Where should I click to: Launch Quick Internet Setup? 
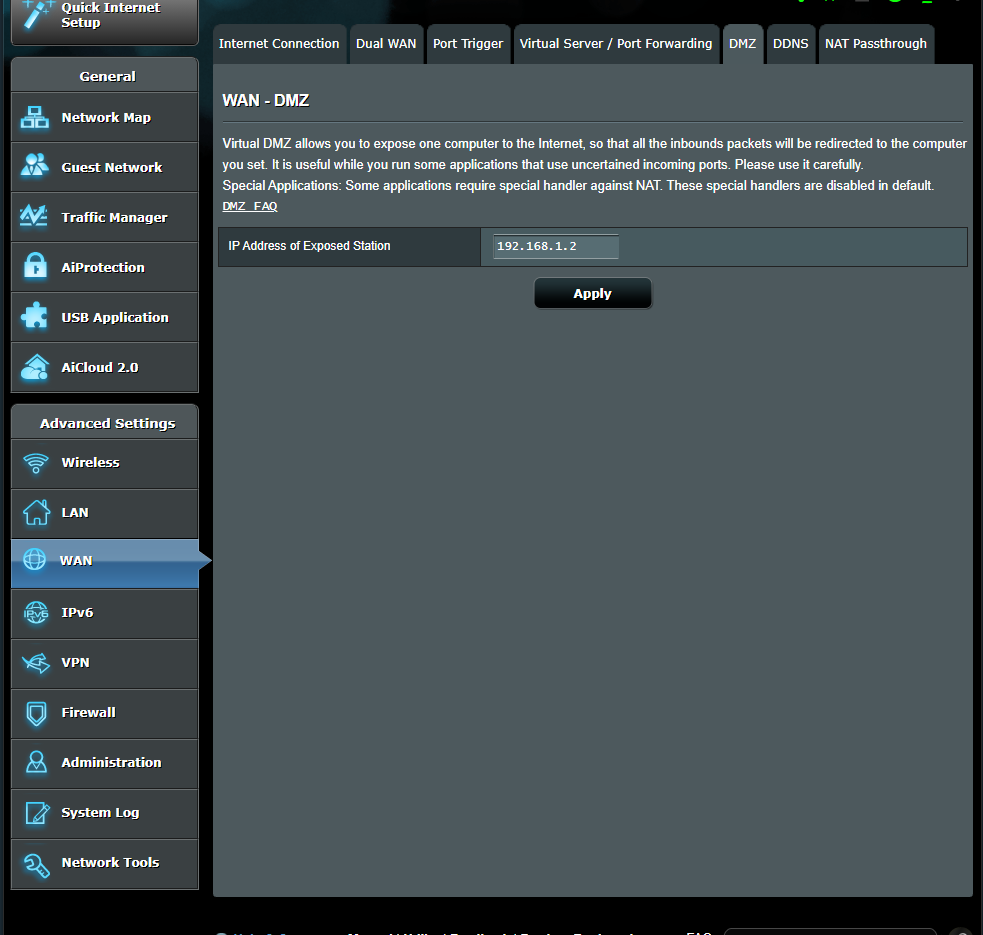[x=105, y=17]
